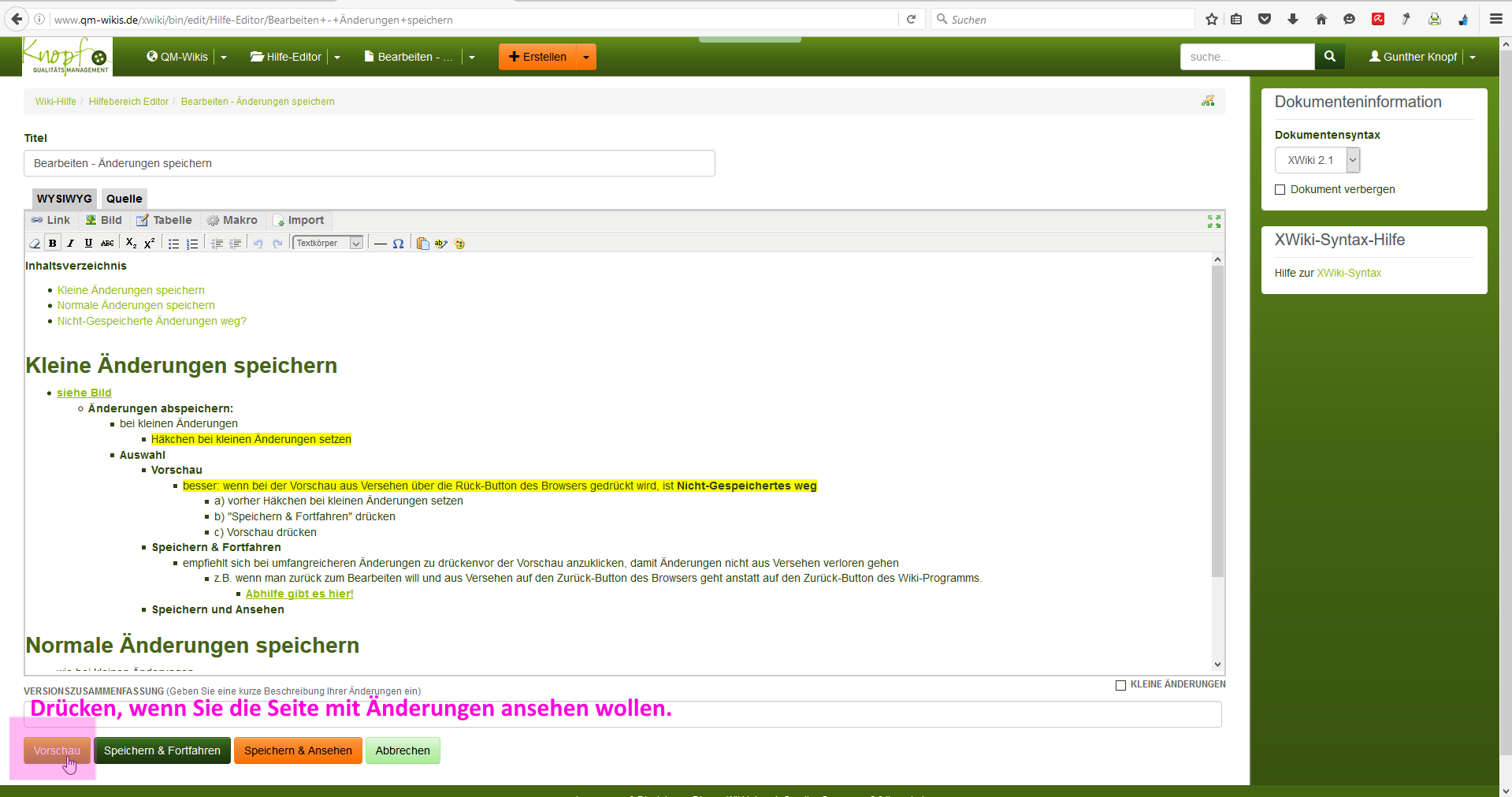This screenshot has height=797, width=1512.
Task: Follow the XWiki-Syntax help link
Action: [x=1349, y=273]
